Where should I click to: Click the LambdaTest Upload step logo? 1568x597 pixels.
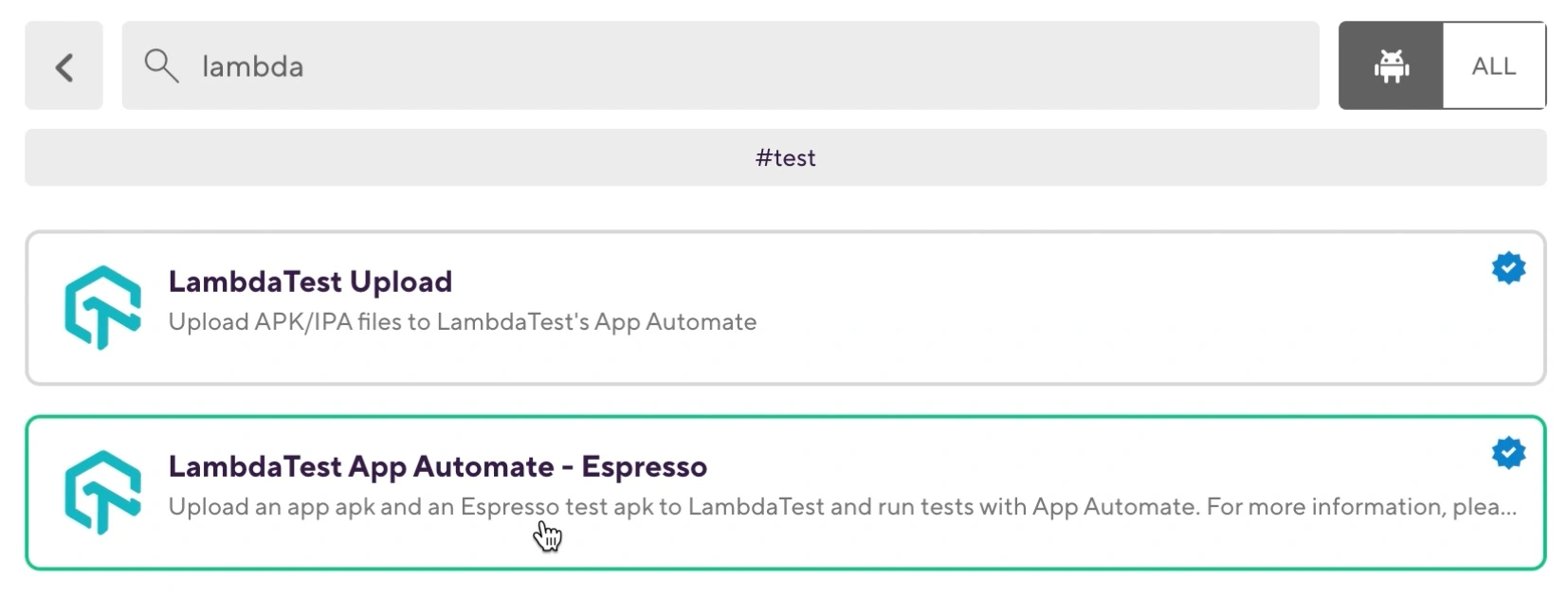[102, 308]
